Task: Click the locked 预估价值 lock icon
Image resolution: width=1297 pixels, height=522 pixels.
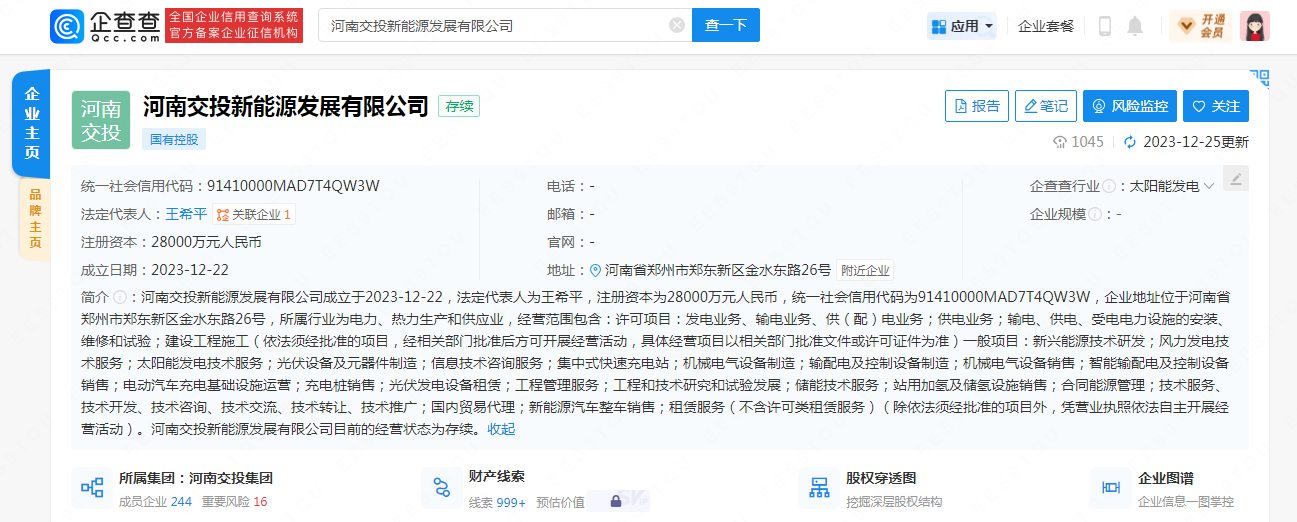Action: tap(616, 501)
